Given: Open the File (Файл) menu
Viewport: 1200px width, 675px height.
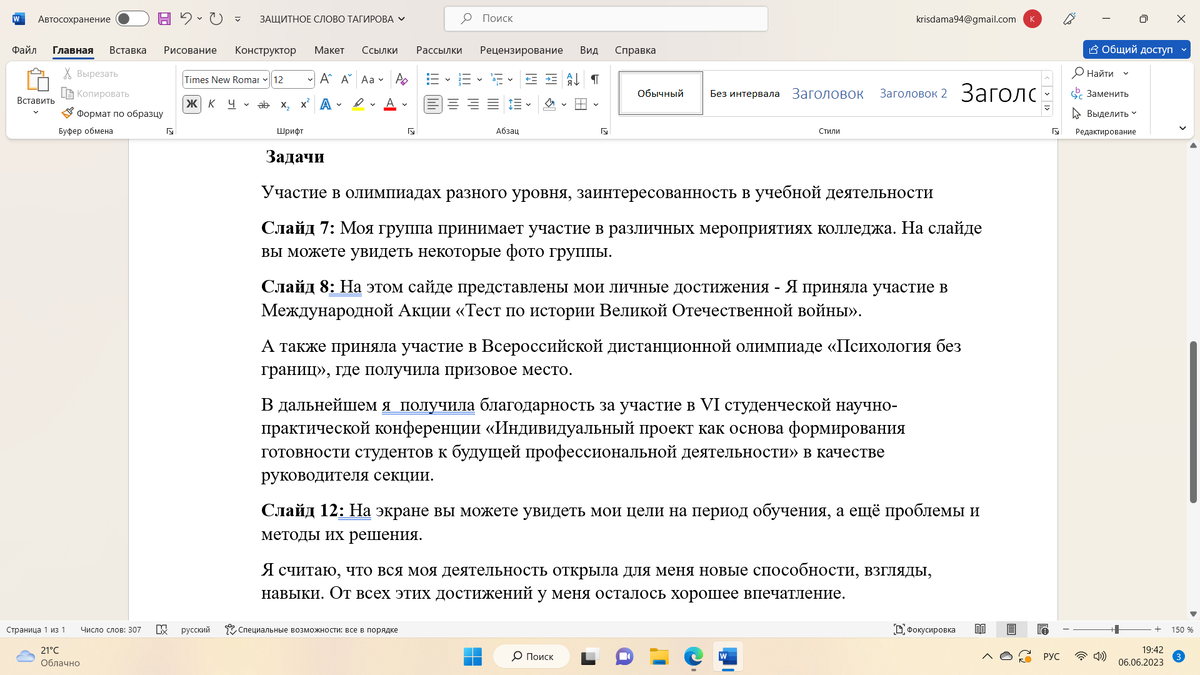Looking at the screenshot, I should 25,50.
